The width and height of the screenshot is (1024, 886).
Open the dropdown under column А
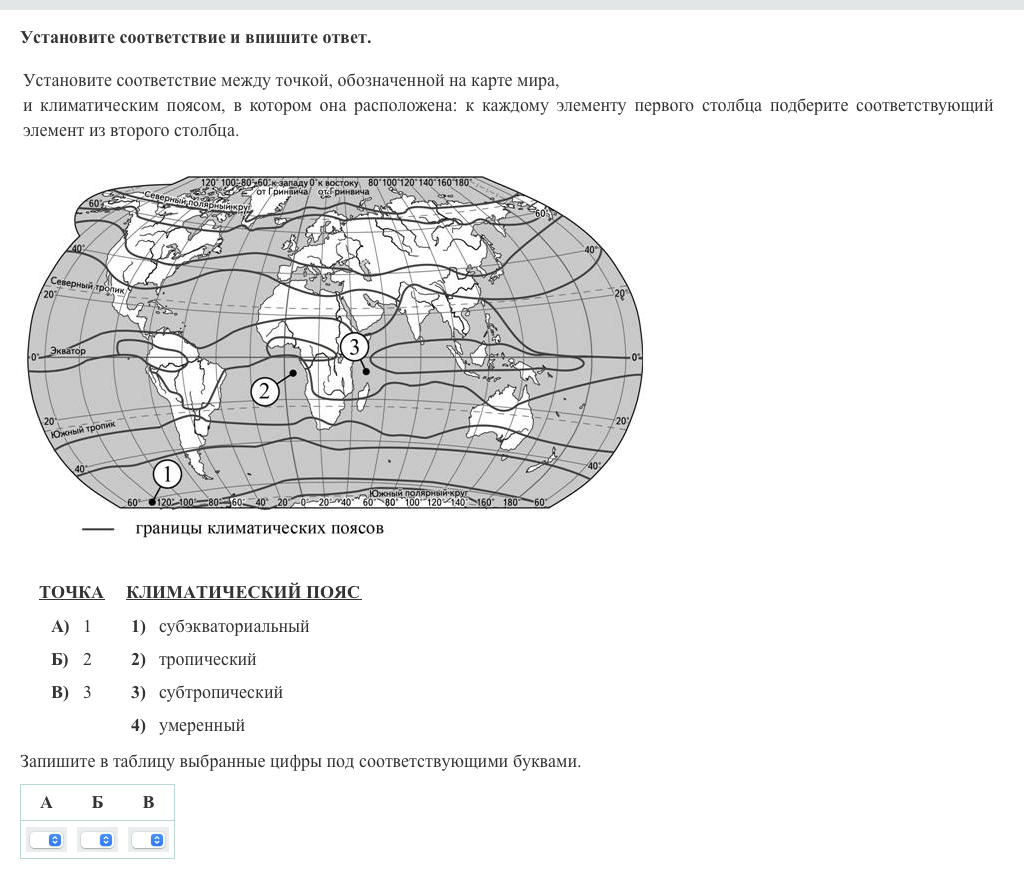pos(46,840)
